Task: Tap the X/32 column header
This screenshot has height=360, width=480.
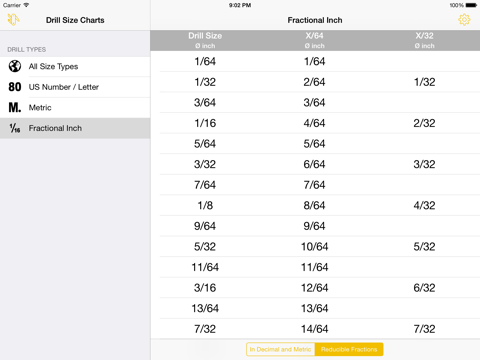Action: (424, 40)
